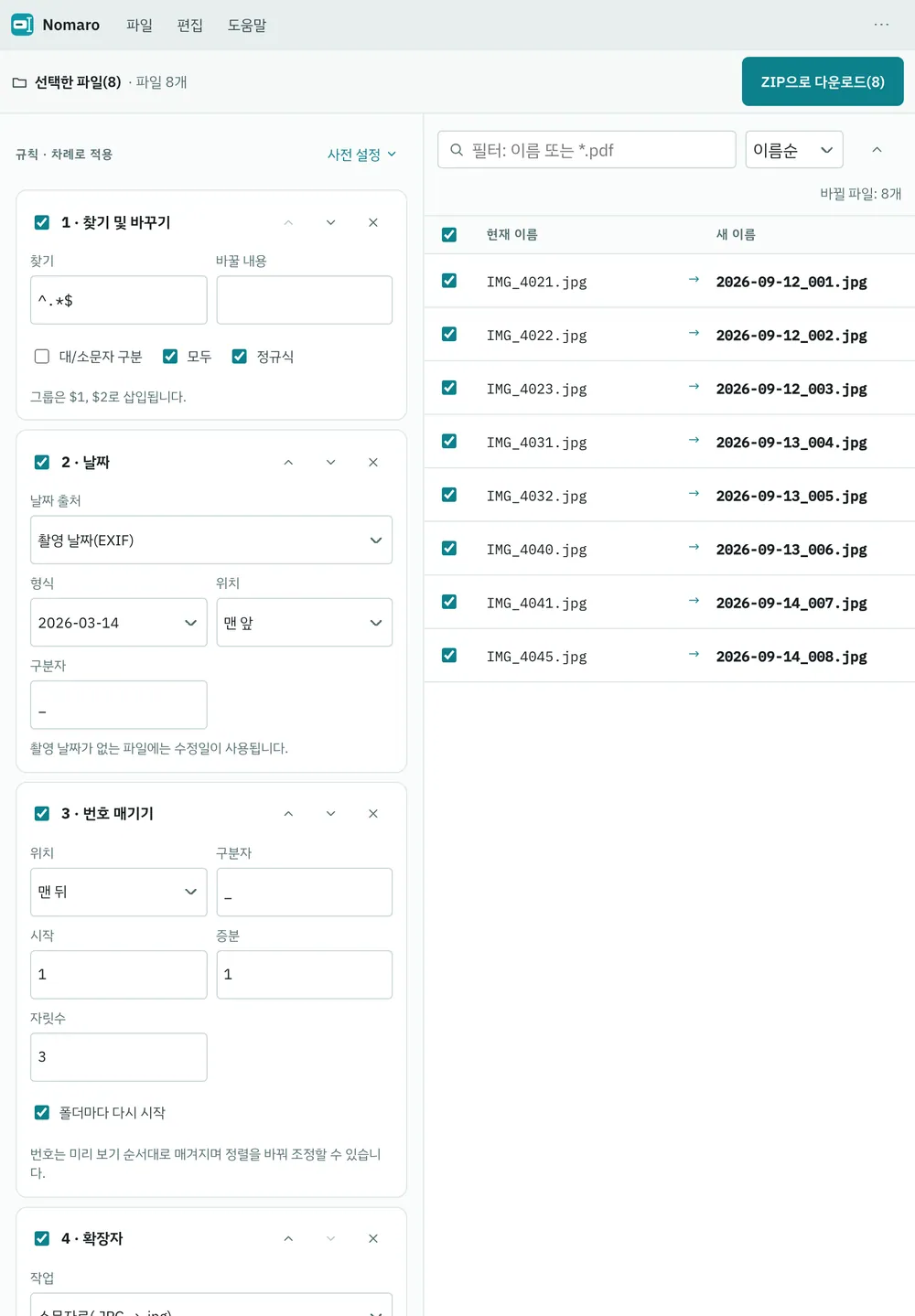915x1316 pixels.
Task: Click the 자릿수 input field
Action: click(119, 1056)
